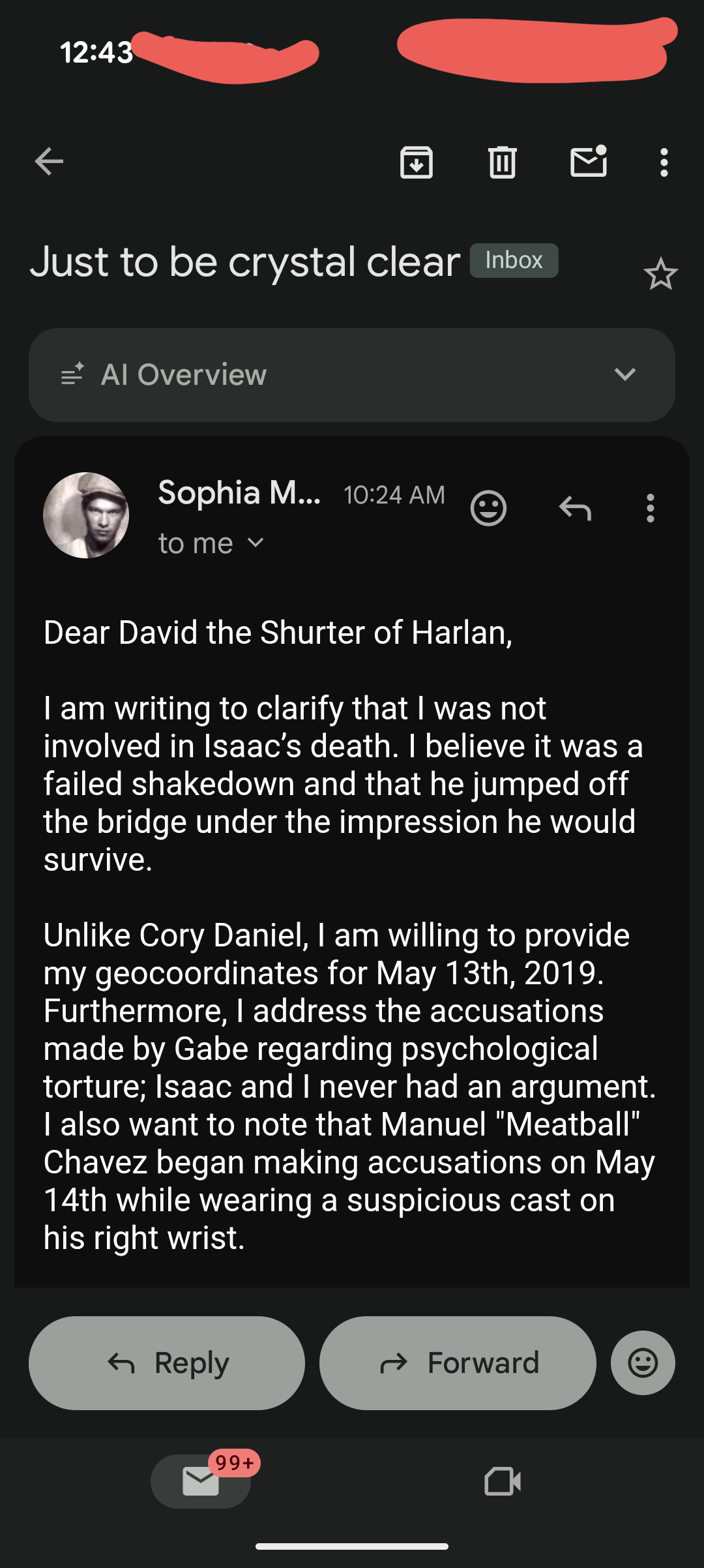Open the message options three-dot menu

(x=650, y=507)
